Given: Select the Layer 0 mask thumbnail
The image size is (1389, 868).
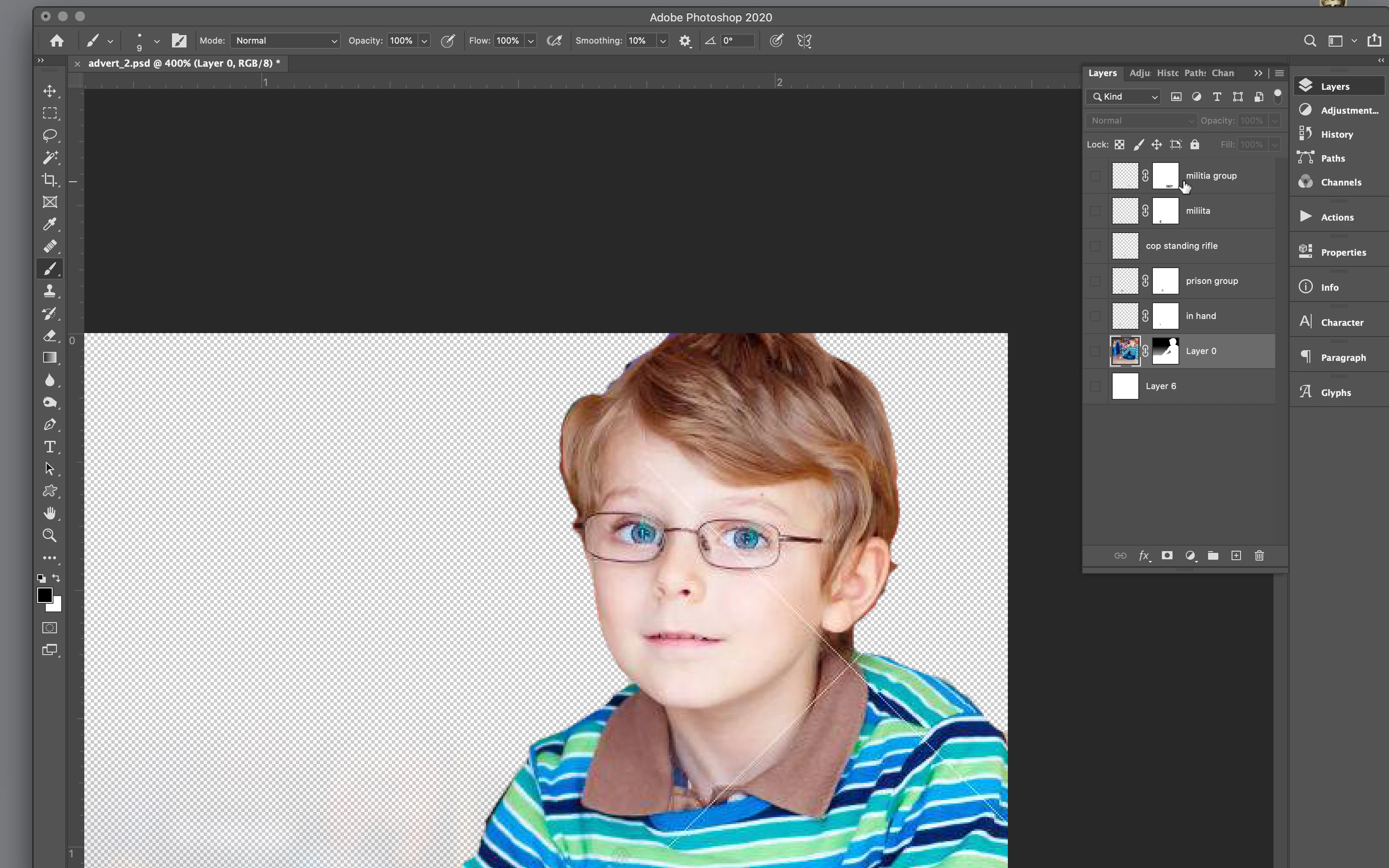Looking at the screenshot, I should 1165,351.
